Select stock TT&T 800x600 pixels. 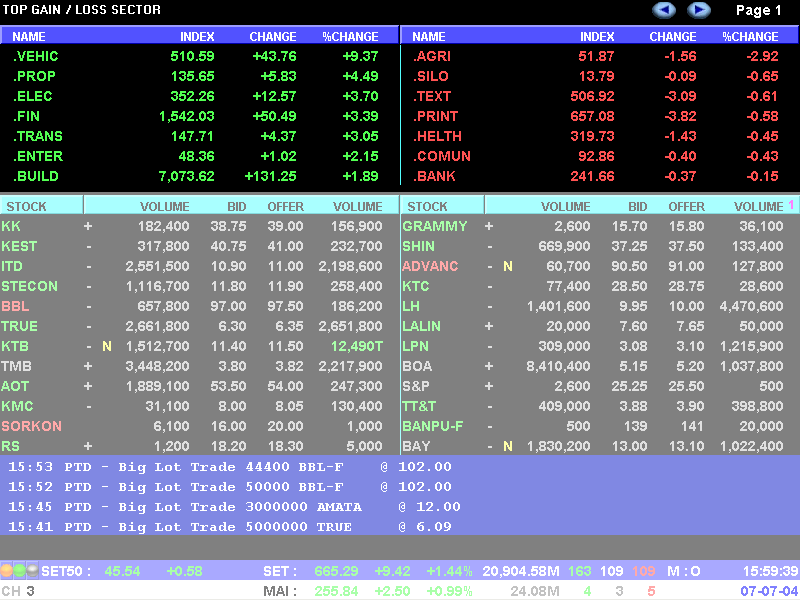pos(419,406)
